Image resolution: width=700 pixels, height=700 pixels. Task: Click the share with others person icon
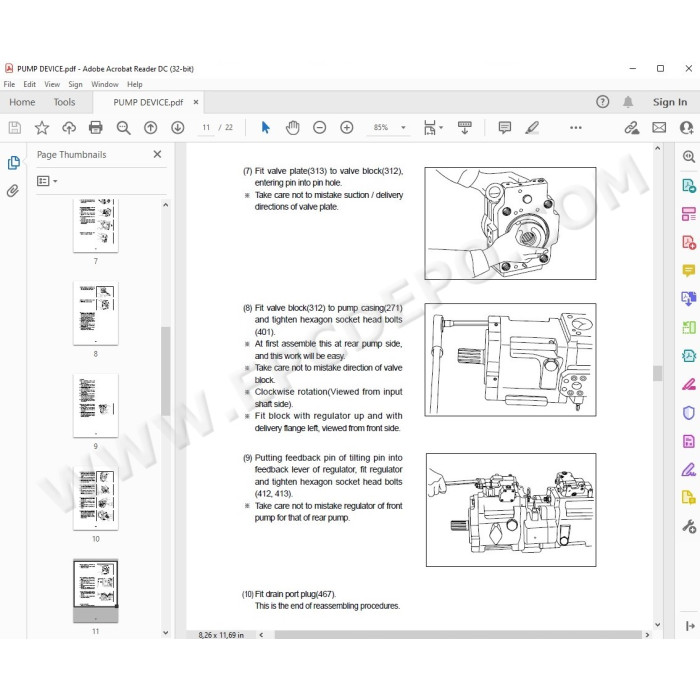tap(686, 128)
